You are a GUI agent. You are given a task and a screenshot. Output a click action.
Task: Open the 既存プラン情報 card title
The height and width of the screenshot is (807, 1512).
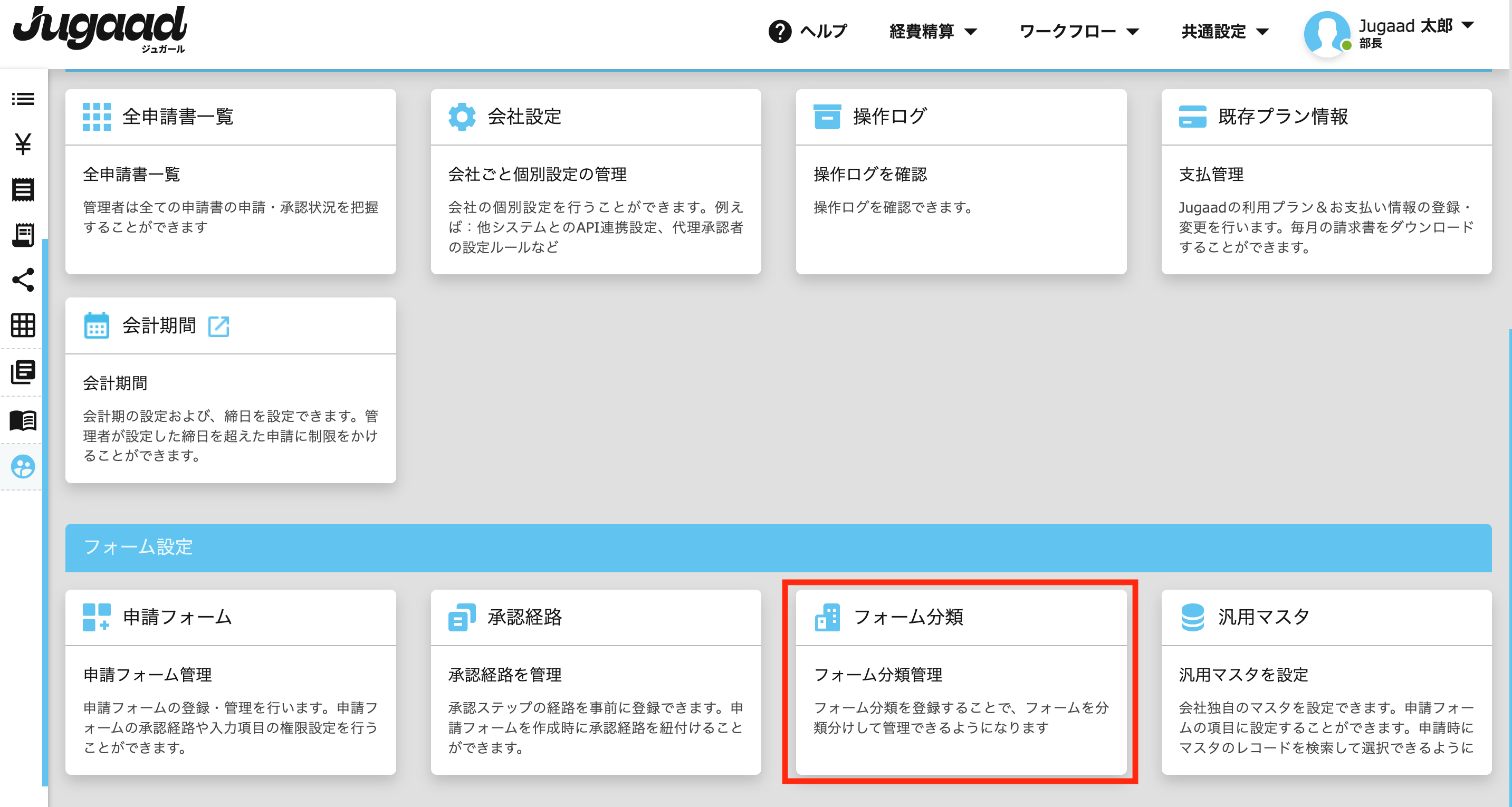click(x=1283, y=116)
